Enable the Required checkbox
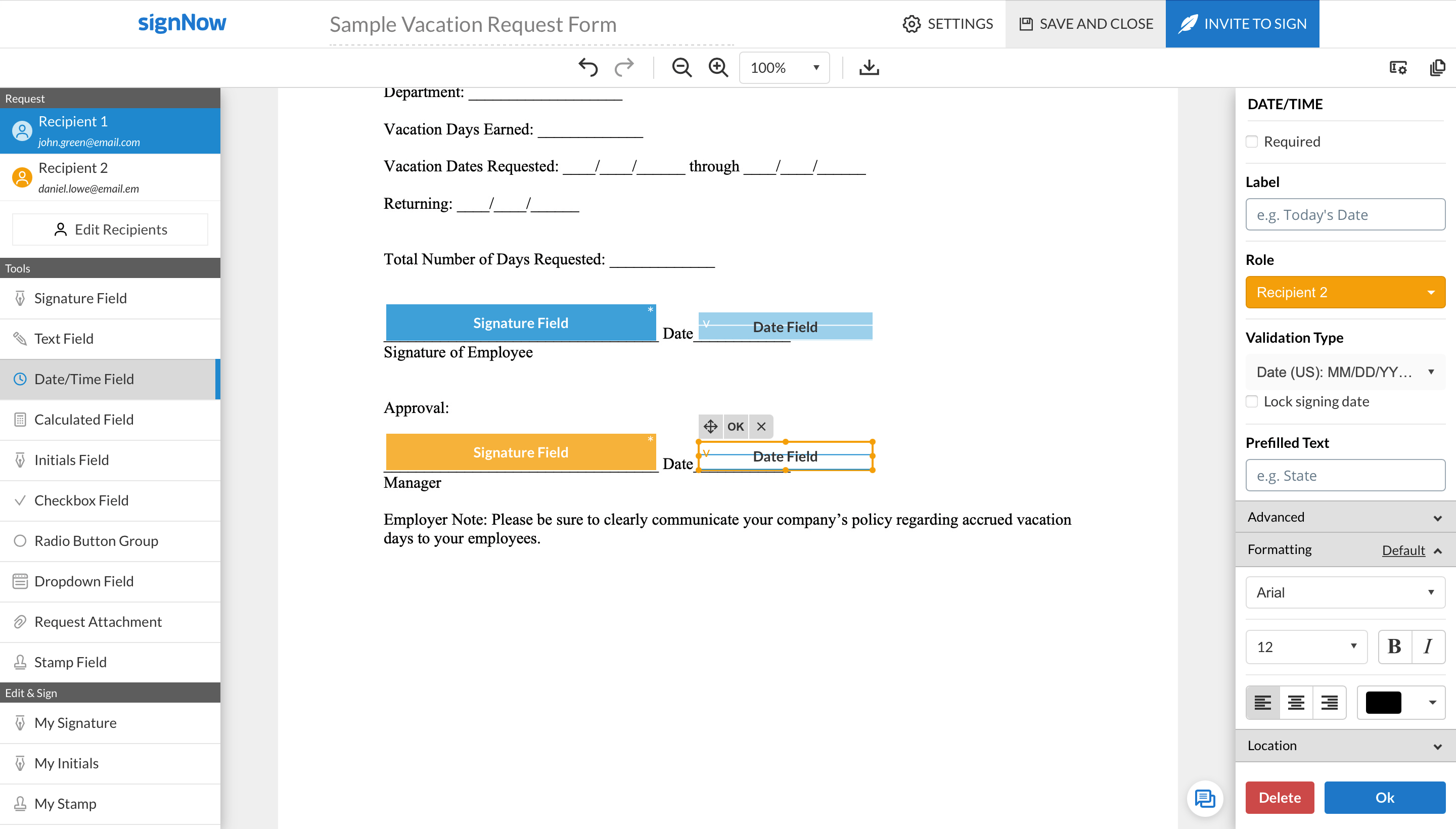 tap(1252, 141)
